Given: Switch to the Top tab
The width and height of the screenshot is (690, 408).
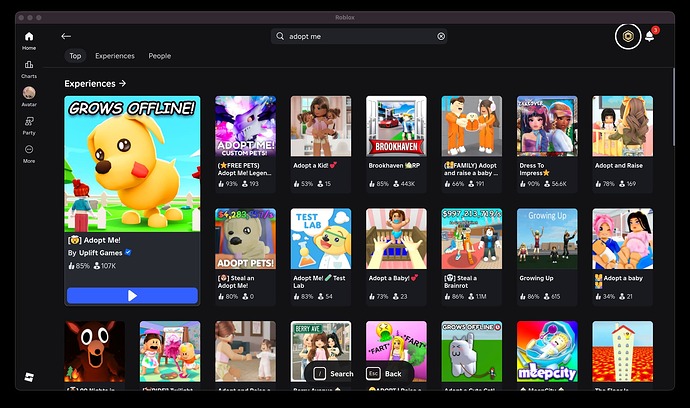Looking at the screenshot, I should [75, 56].
